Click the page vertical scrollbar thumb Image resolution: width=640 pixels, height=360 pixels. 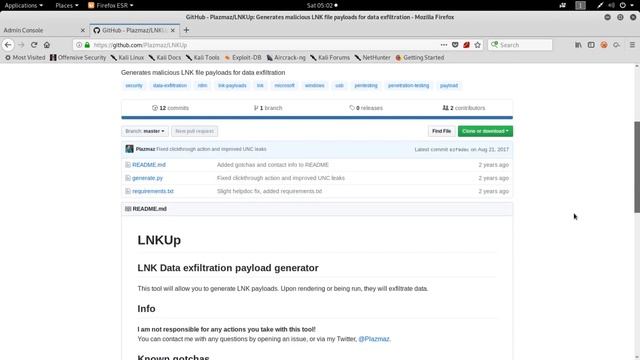(637, 167)
